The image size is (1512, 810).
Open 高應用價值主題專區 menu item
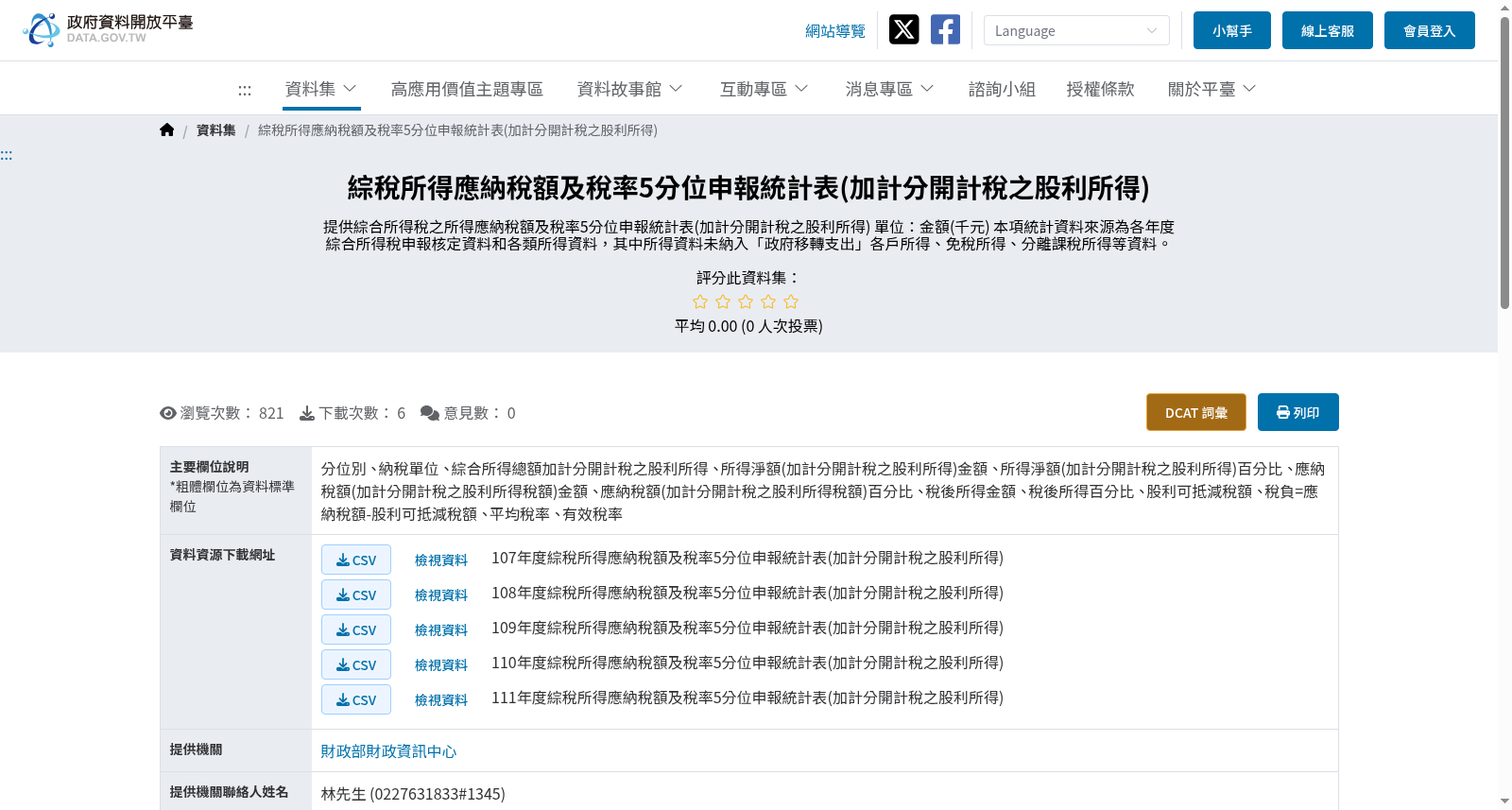coord(467,89)
